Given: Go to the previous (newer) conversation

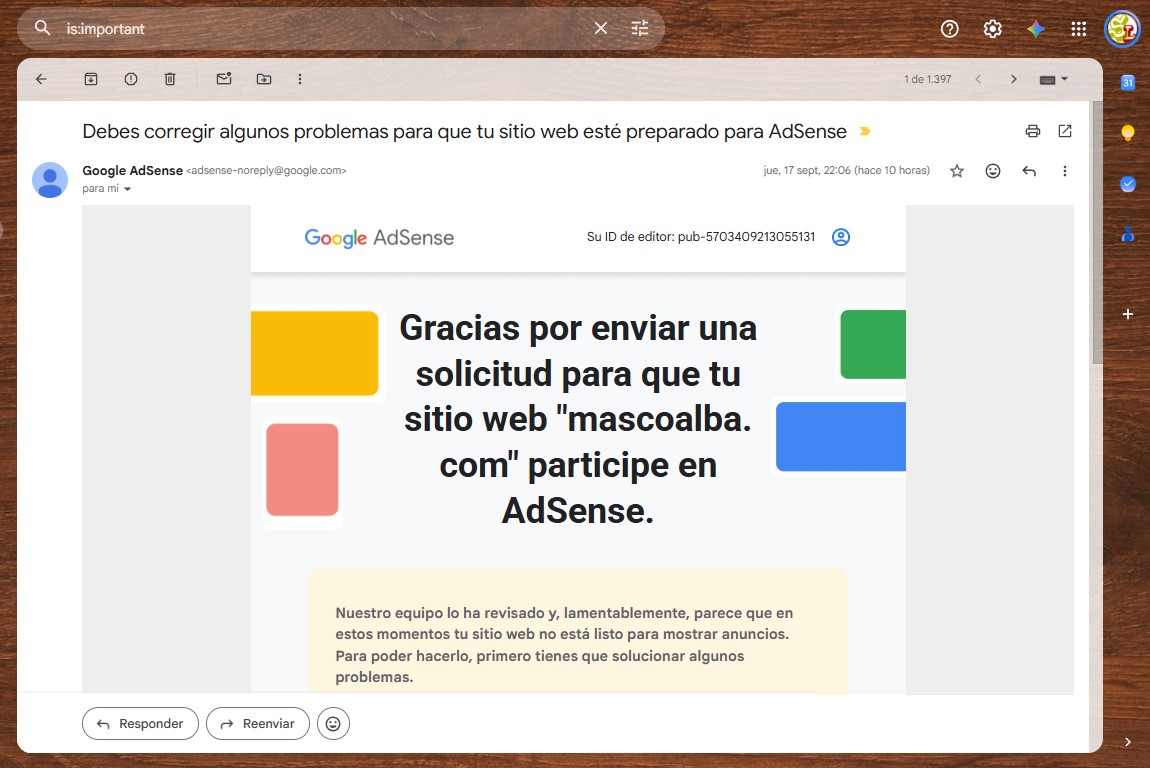Looking at the screenshot, I should tap(978, 79).
